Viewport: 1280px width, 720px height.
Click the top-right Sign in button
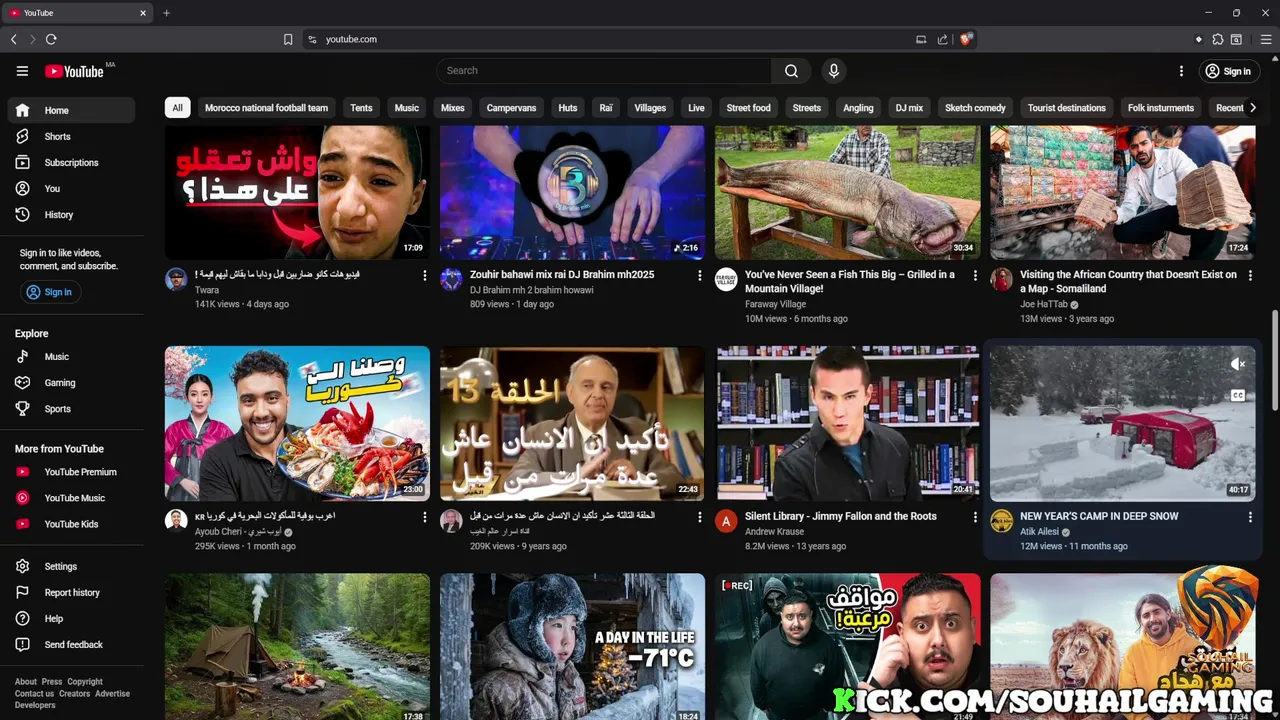click(x=1228, y=71)
